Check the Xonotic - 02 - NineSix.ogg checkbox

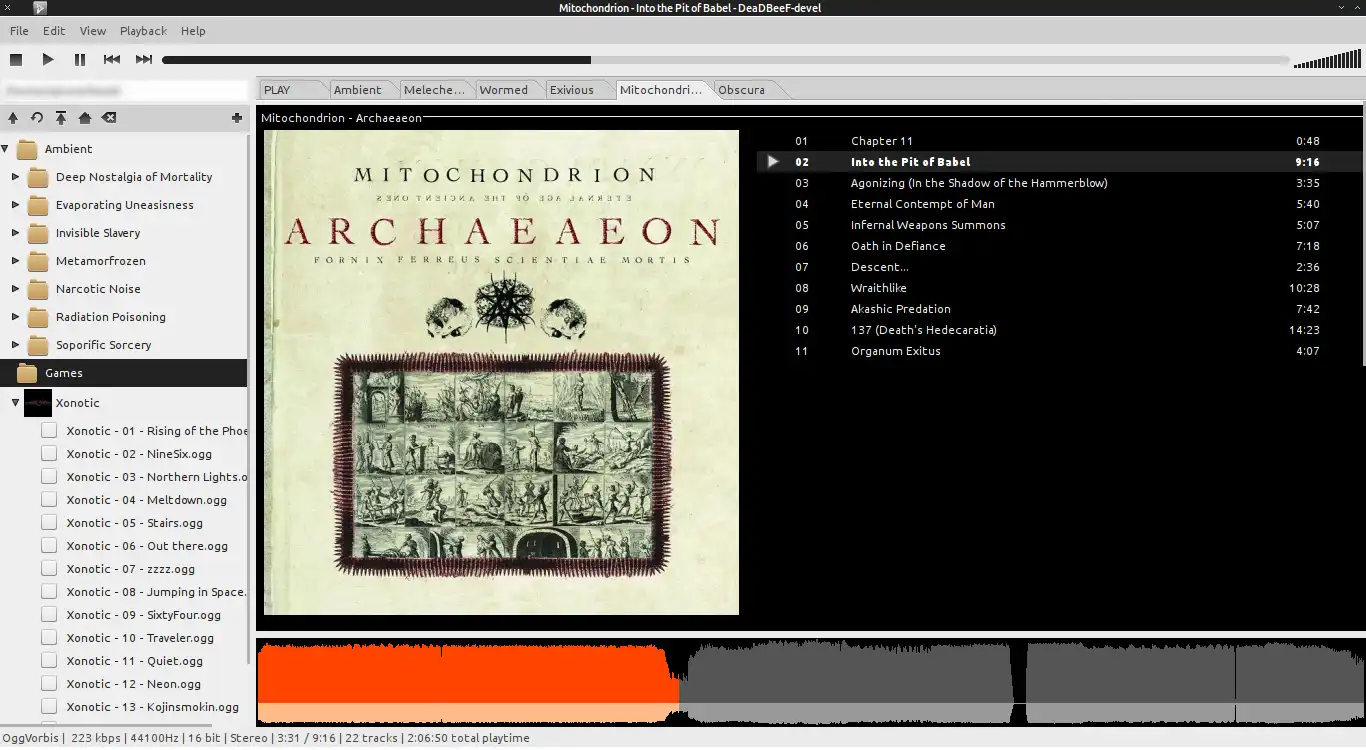(49, 454)
